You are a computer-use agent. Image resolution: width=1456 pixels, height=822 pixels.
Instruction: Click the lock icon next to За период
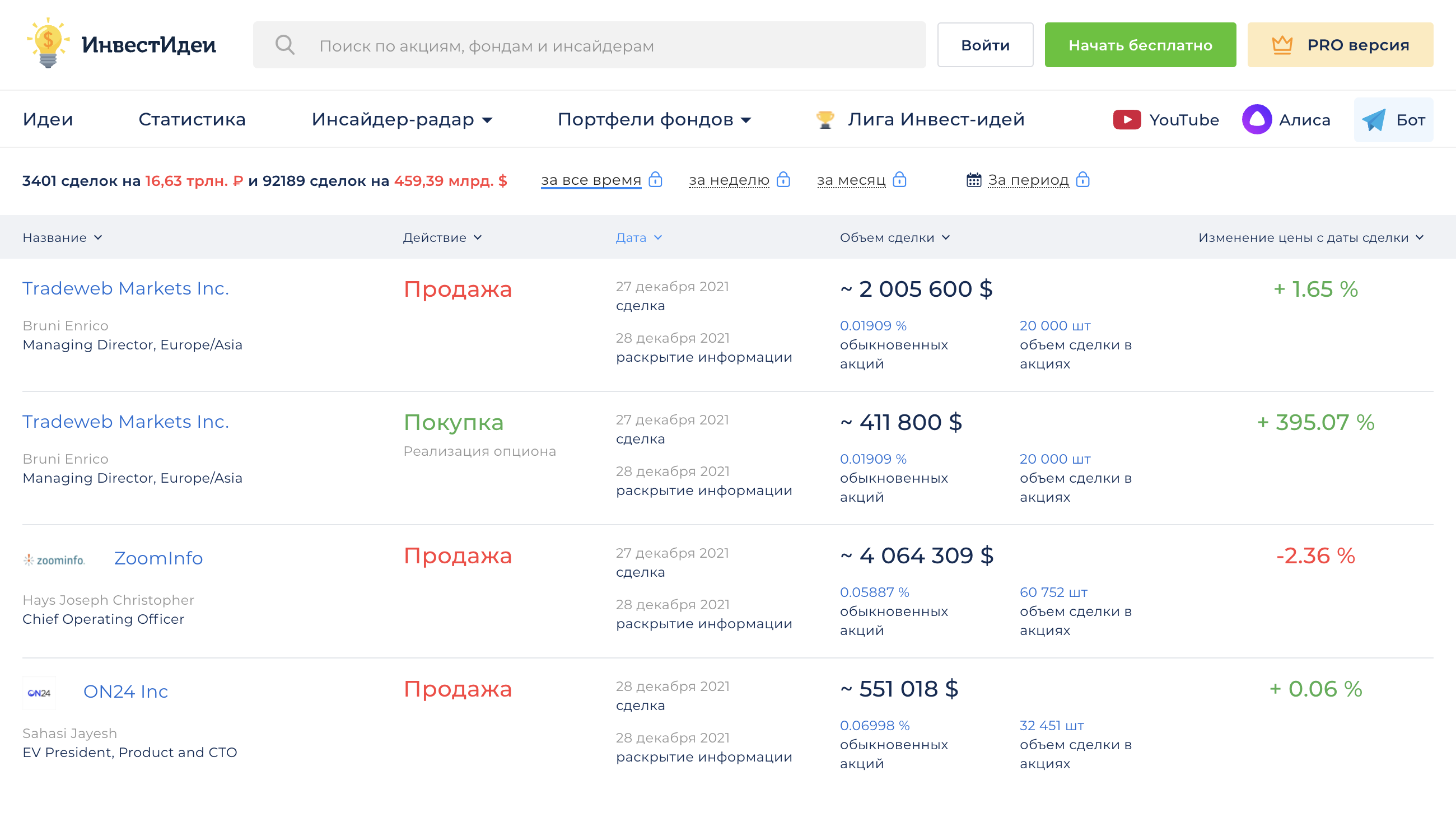pos(1082,180)
